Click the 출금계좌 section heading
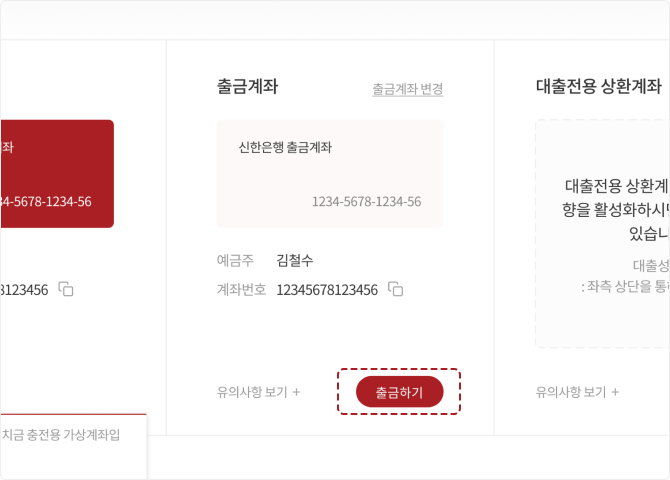 tap(247, 86)
